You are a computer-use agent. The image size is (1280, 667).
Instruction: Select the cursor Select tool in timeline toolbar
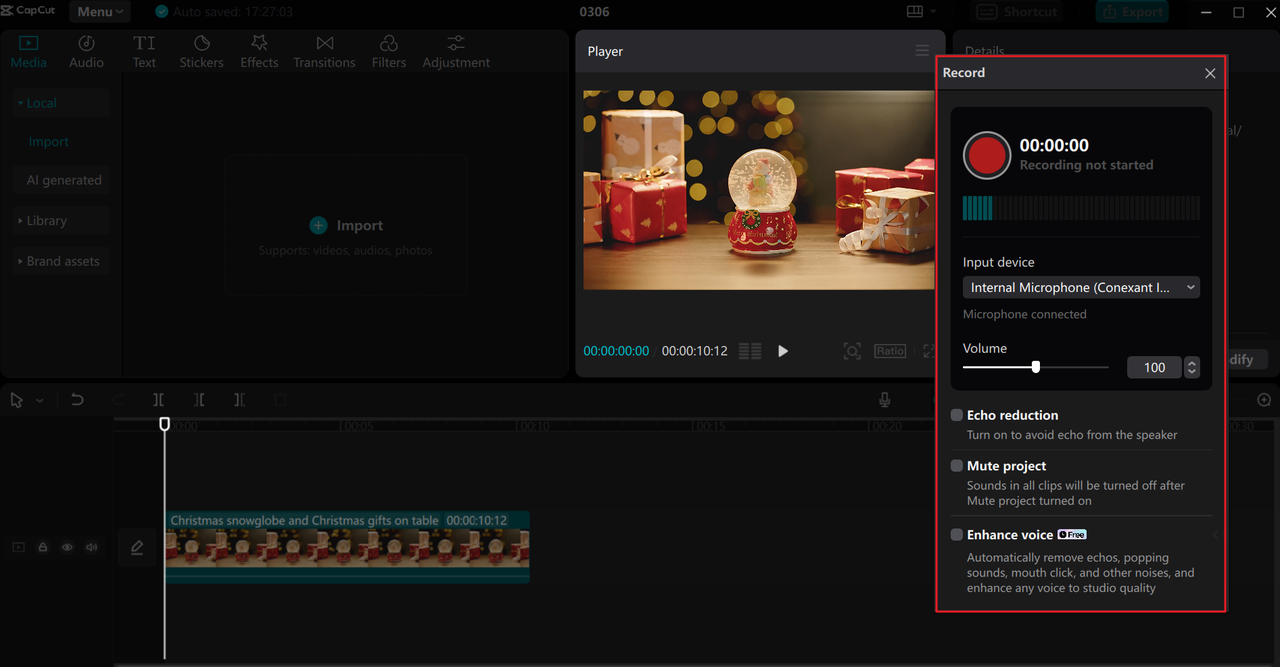17,400
